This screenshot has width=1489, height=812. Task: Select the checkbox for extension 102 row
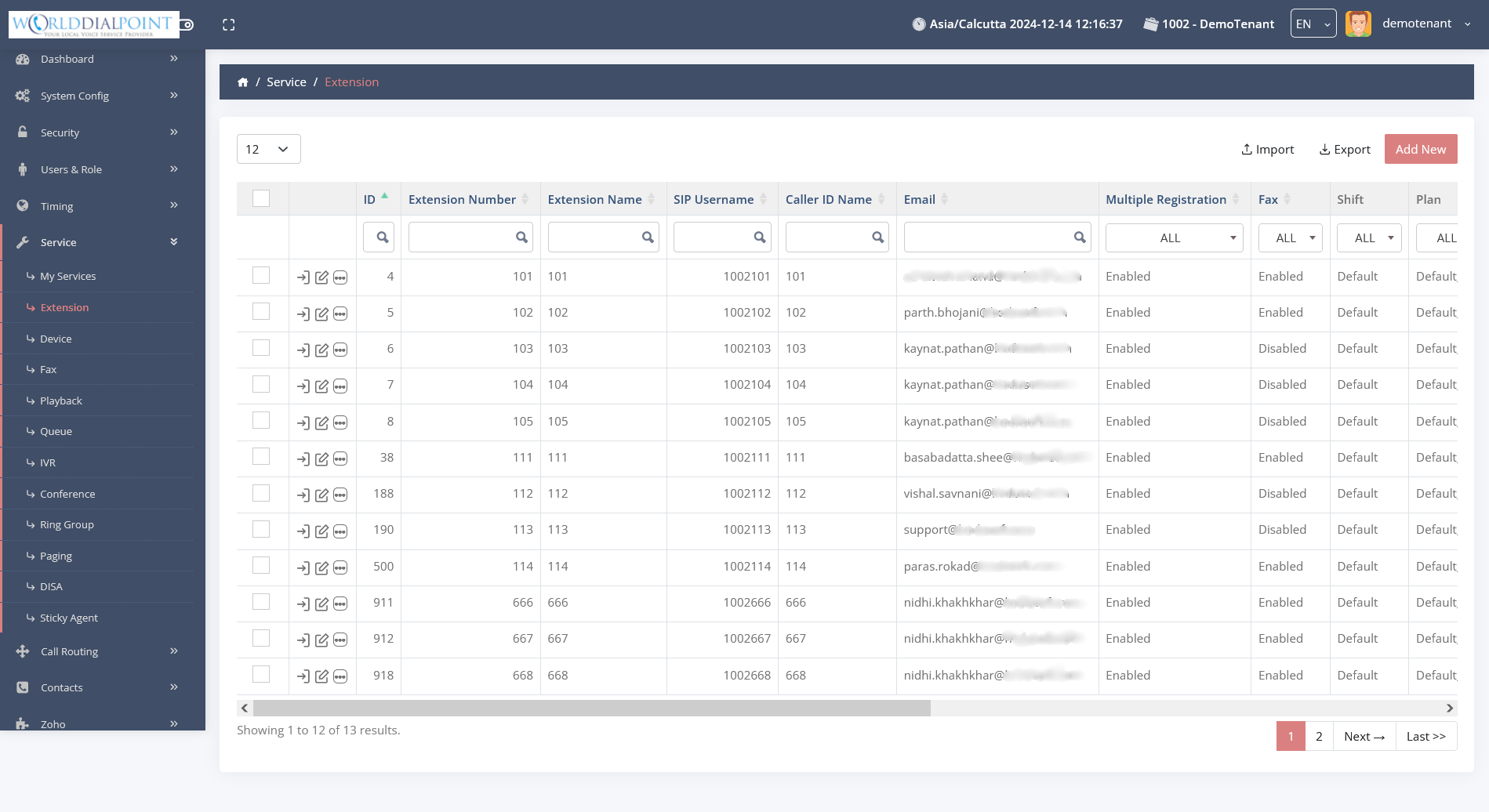pos(261,312)
